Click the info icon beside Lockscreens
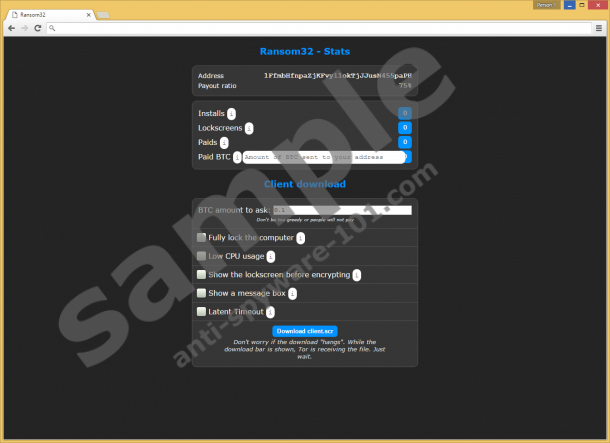The width and height of the screenshot is (610, 443). point(249,128)
